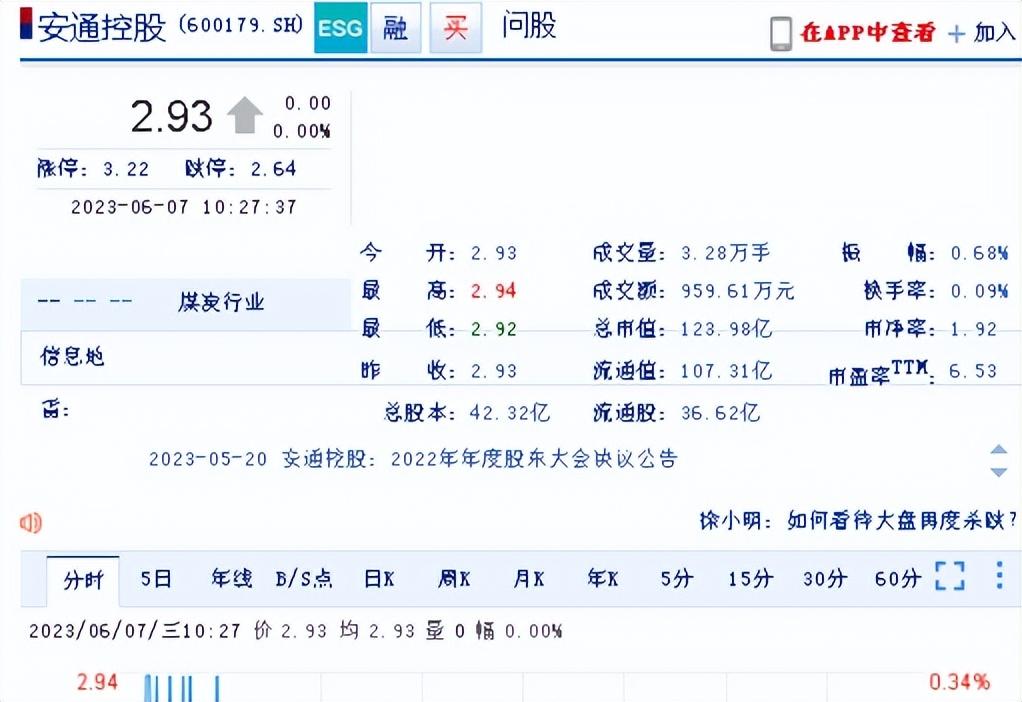Click the 流通股 value 36.62亿
Viewport: 1022px width, 702px height.
click(721, 413)
